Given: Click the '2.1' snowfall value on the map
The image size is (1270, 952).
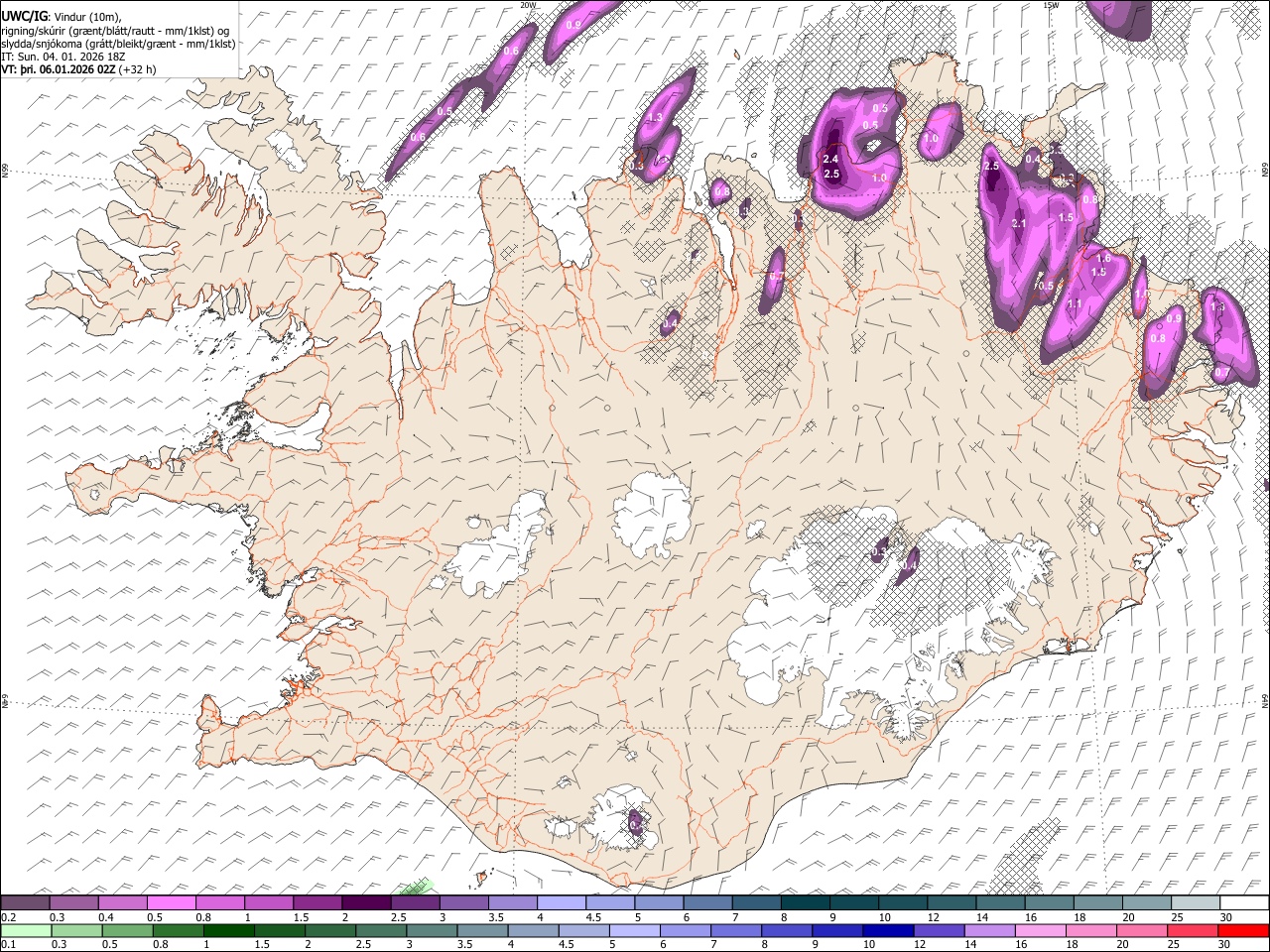Looking at the screenshot, I should tap(1018, 224).
